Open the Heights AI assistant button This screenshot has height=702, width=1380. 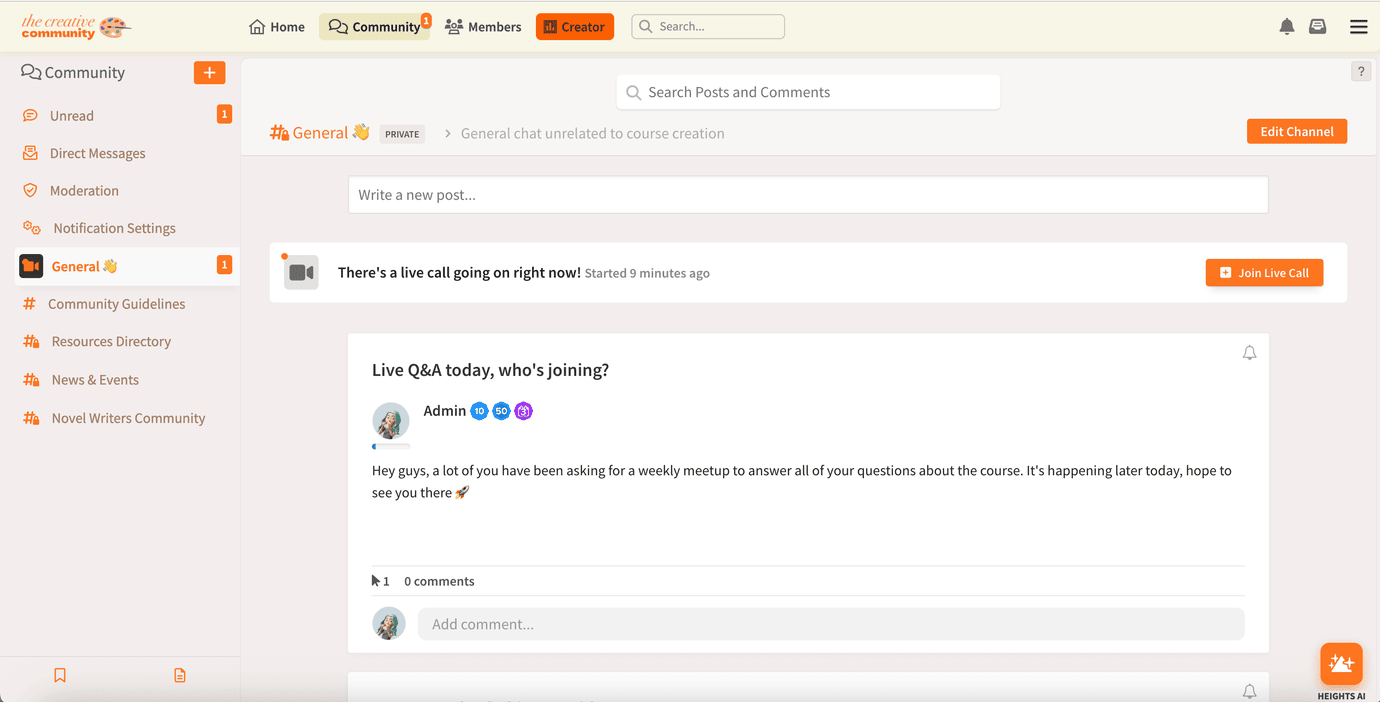[x=1341, y=664]
